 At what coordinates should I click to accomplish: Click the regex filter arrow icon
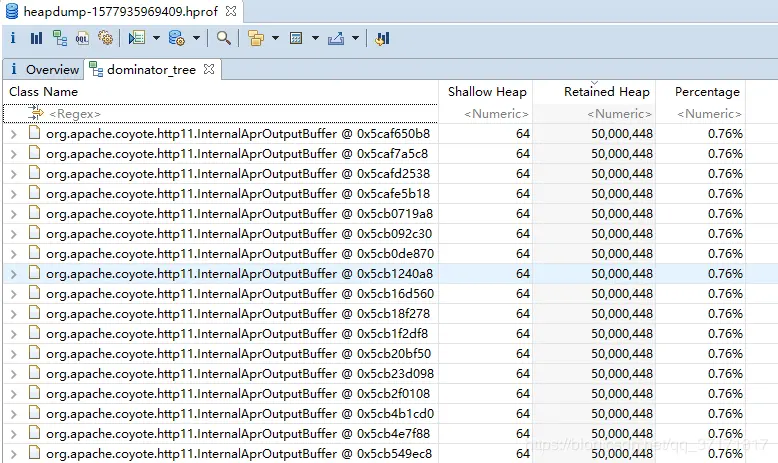[x=36, y=113]
